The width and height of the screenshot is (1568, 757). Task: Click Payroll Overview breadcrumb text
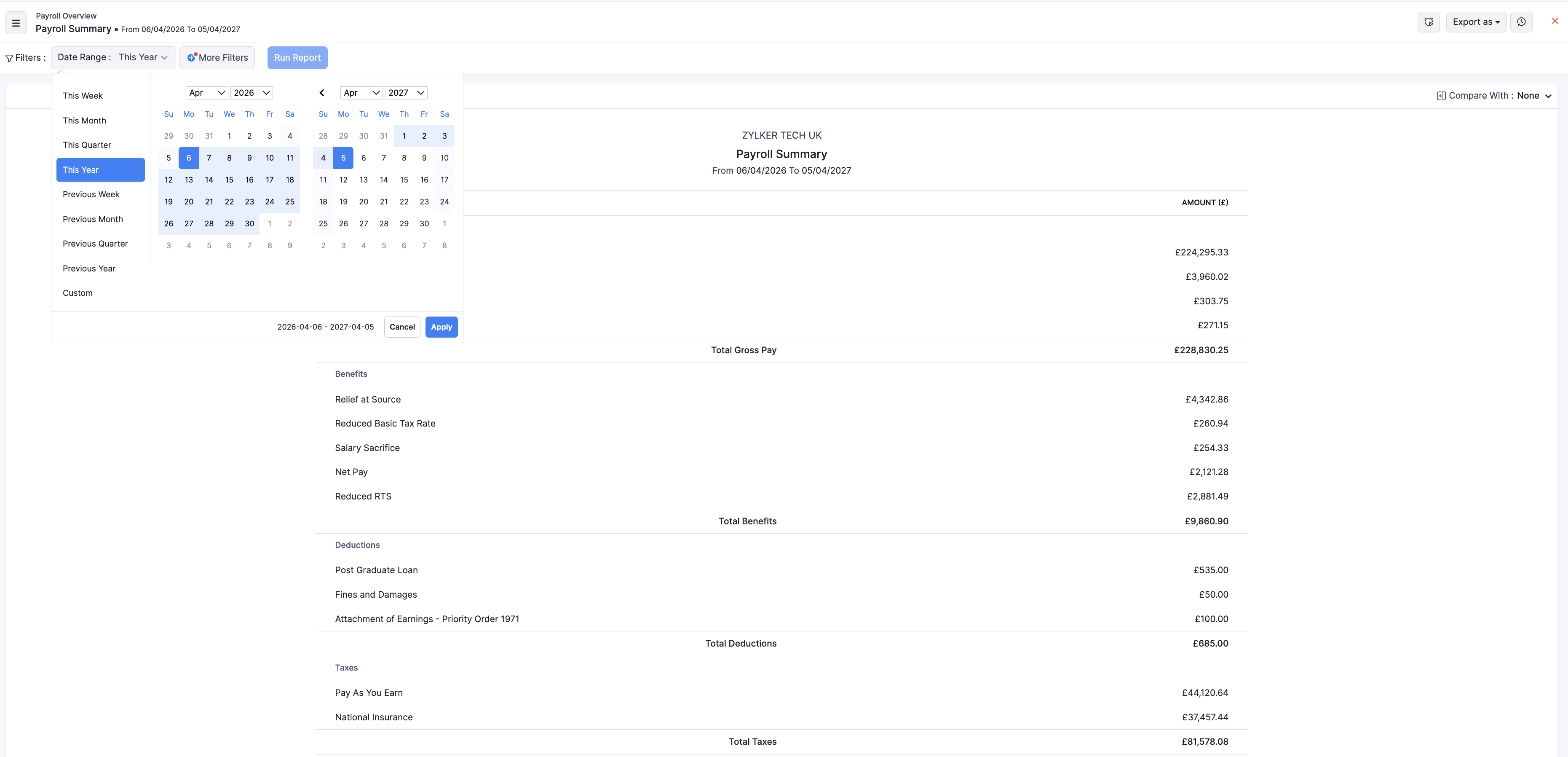[x=66, y=16]
